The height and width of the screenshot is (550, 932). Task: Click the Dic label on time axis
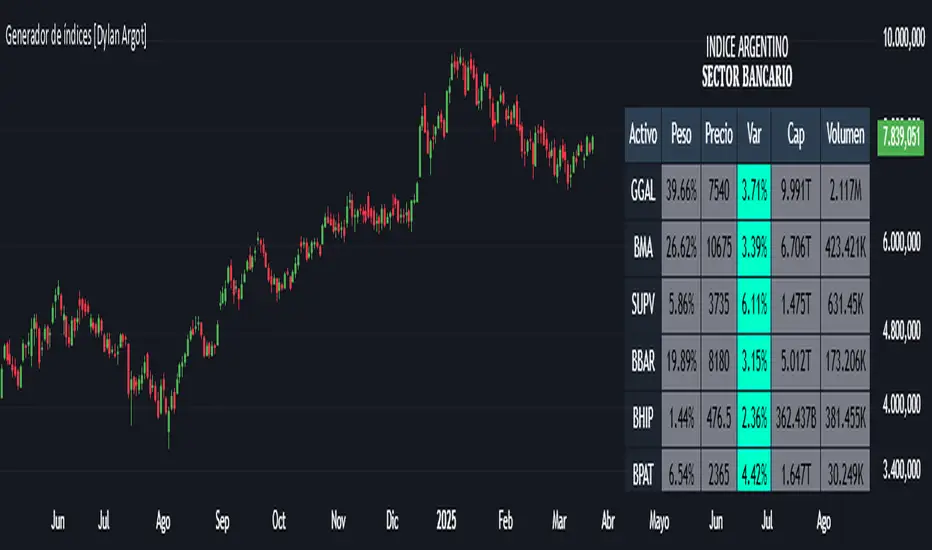[394, 521]
